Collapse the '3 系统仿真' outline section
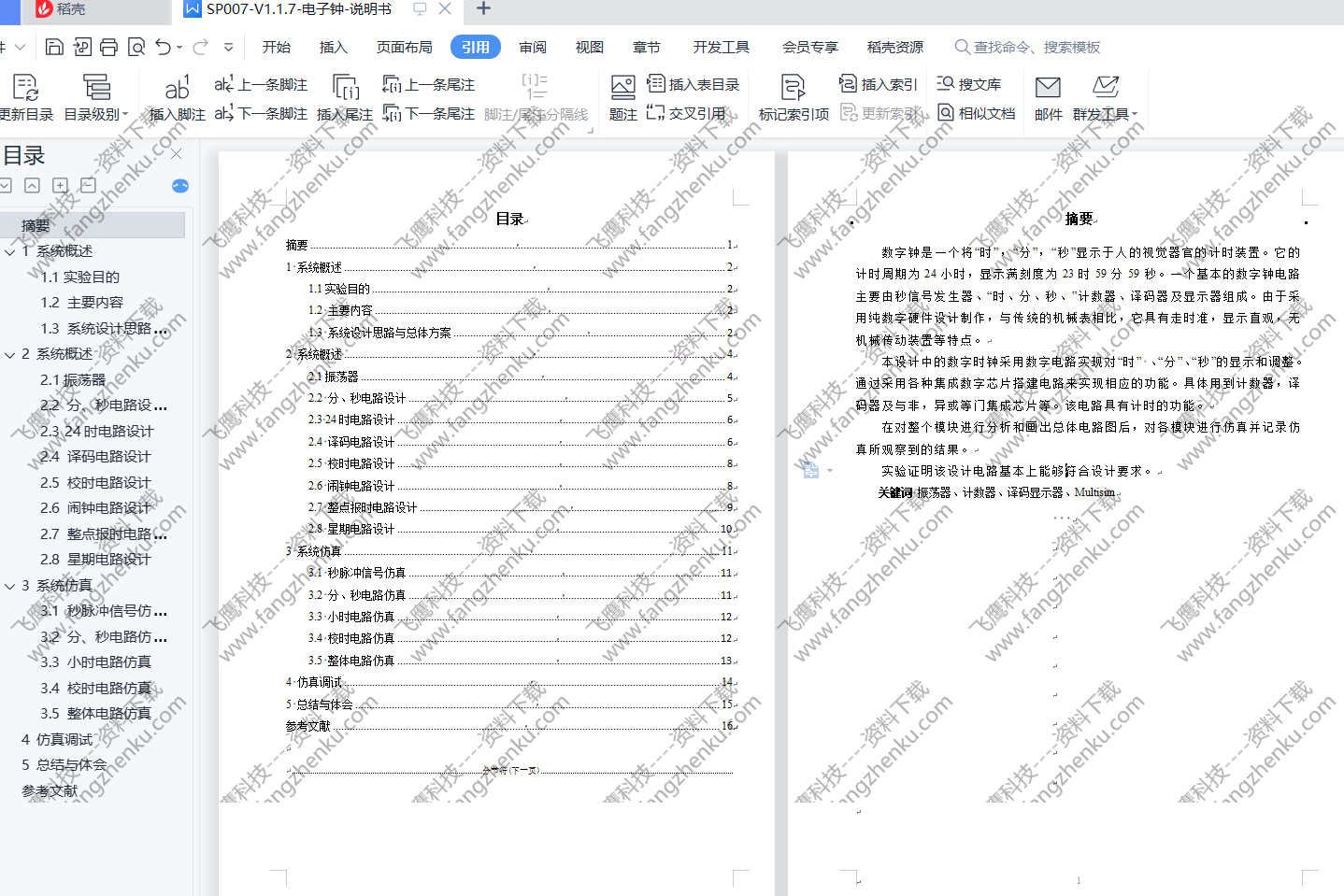Image resolution: width=1344 pixels, height=896 pixels. pos(9,587)
